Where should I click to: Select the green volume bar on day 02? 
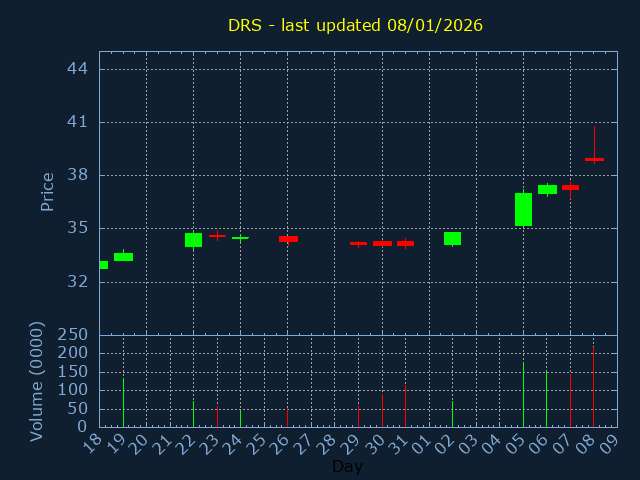pos(452,414)
